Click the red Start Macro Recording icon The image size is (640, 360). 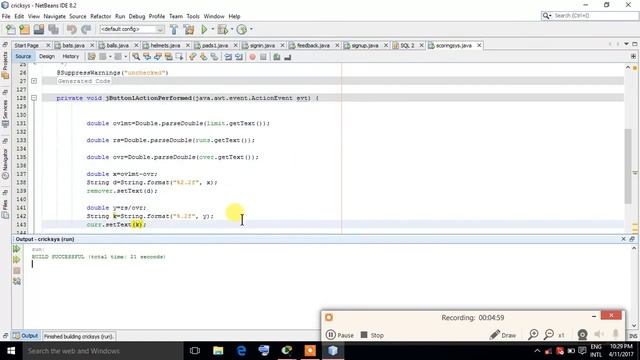pos(252,57)
